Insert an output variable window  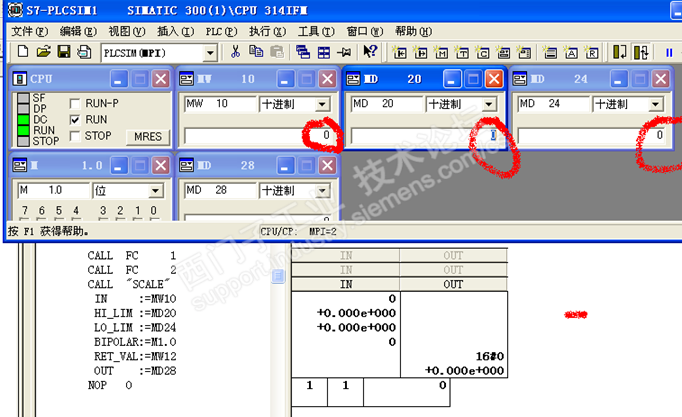420,53
